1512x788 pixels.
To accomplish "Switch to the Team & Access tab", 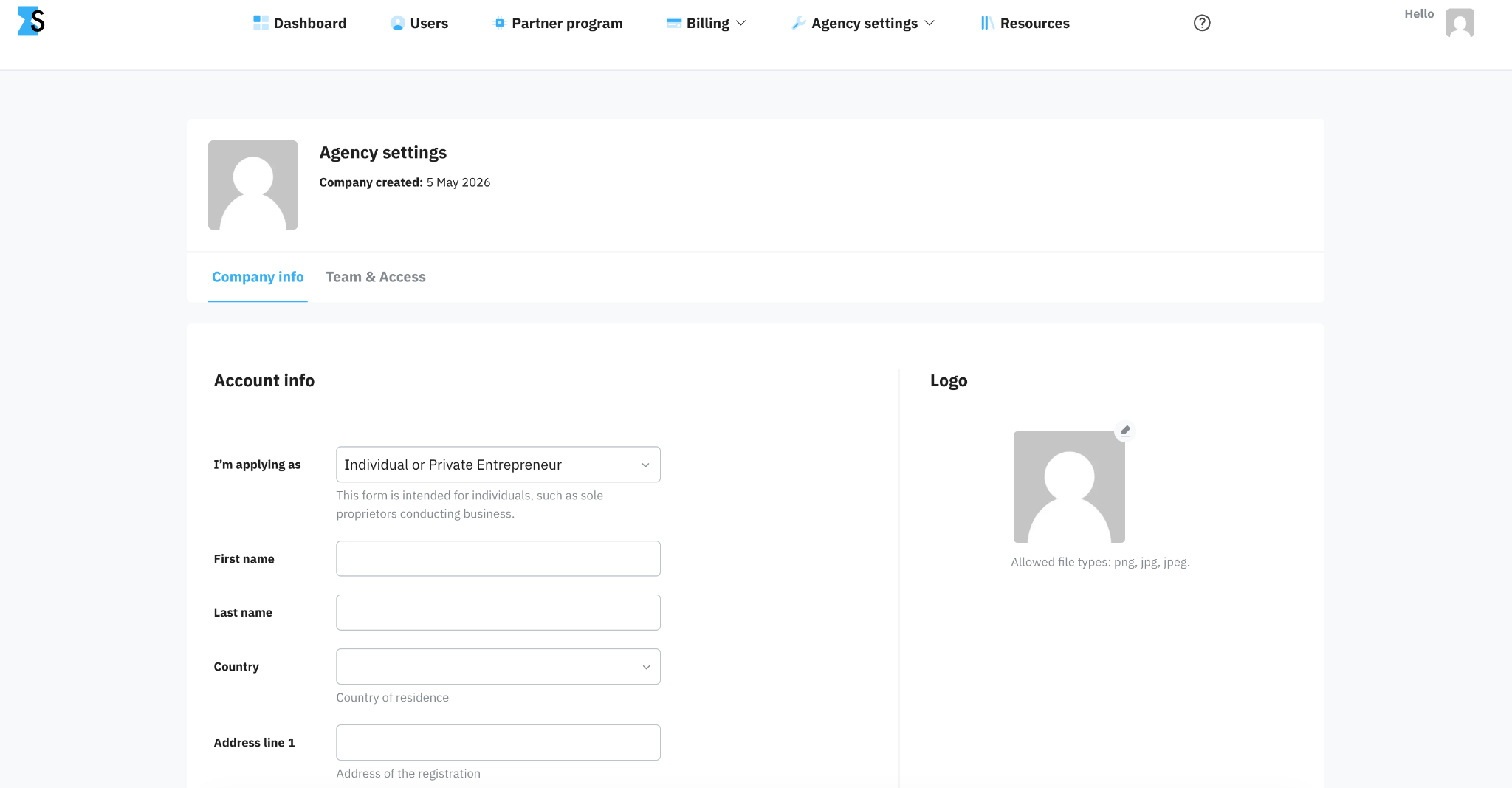I will pos(376,277).
